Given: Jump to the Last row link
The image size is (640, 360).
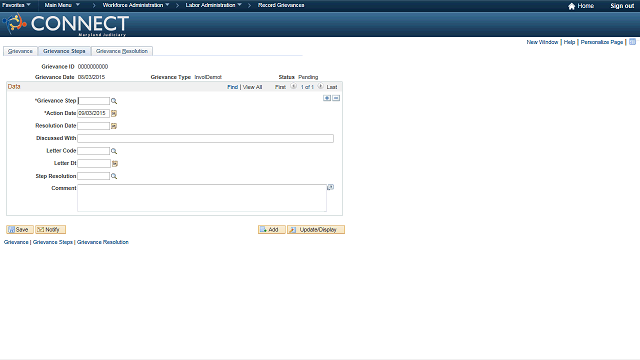Looking at the screenshot, I should click(332, 87).
